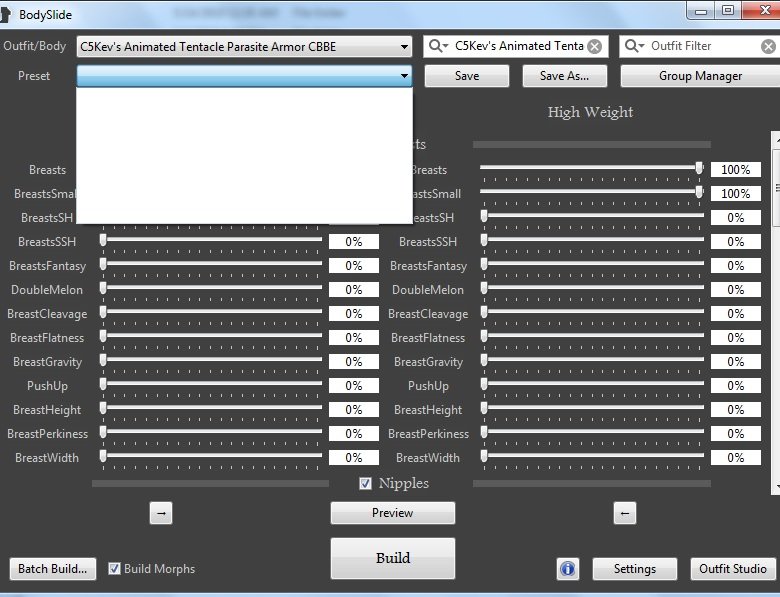Click the high weight BreastsSmall 100% field
The width and height of the screenshot is (780, 597).
click(735, 194)
